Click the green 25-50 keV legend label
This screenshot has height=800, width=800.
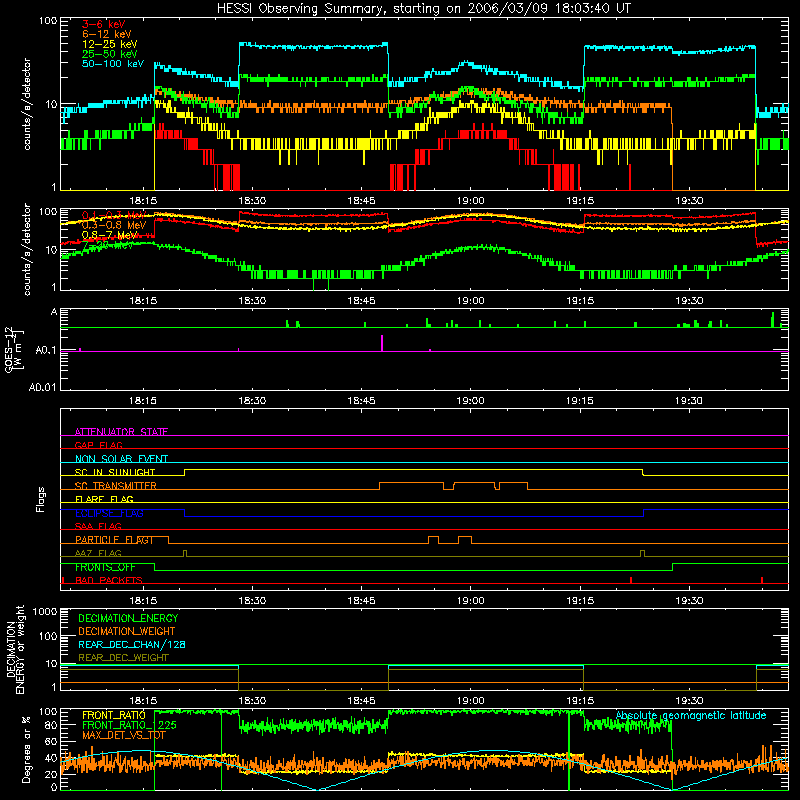(109, 54)
